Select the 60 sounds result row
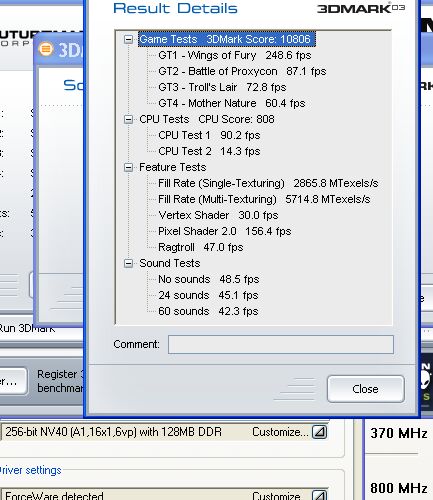 tap(208, 311)
